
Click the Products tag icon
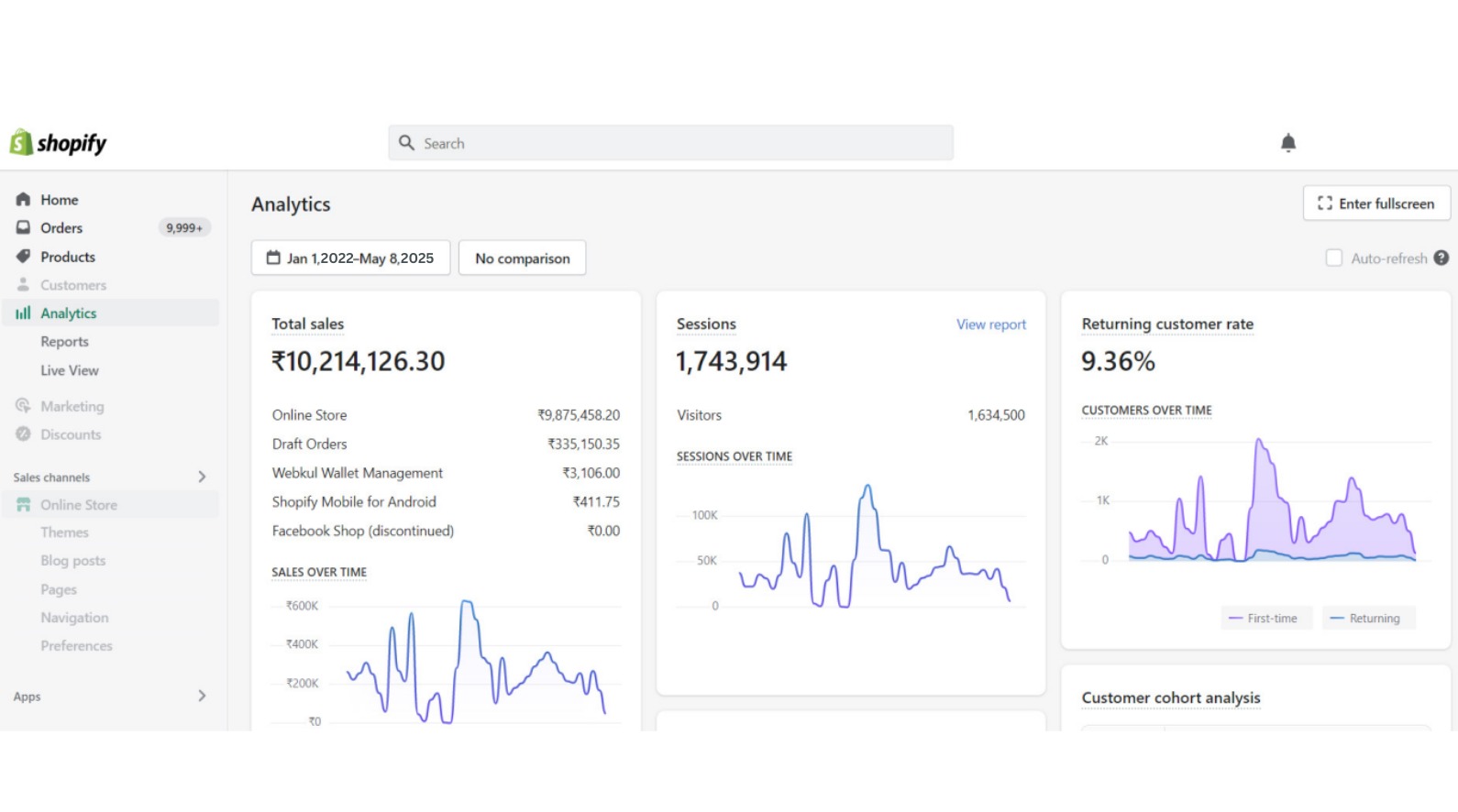23,257
